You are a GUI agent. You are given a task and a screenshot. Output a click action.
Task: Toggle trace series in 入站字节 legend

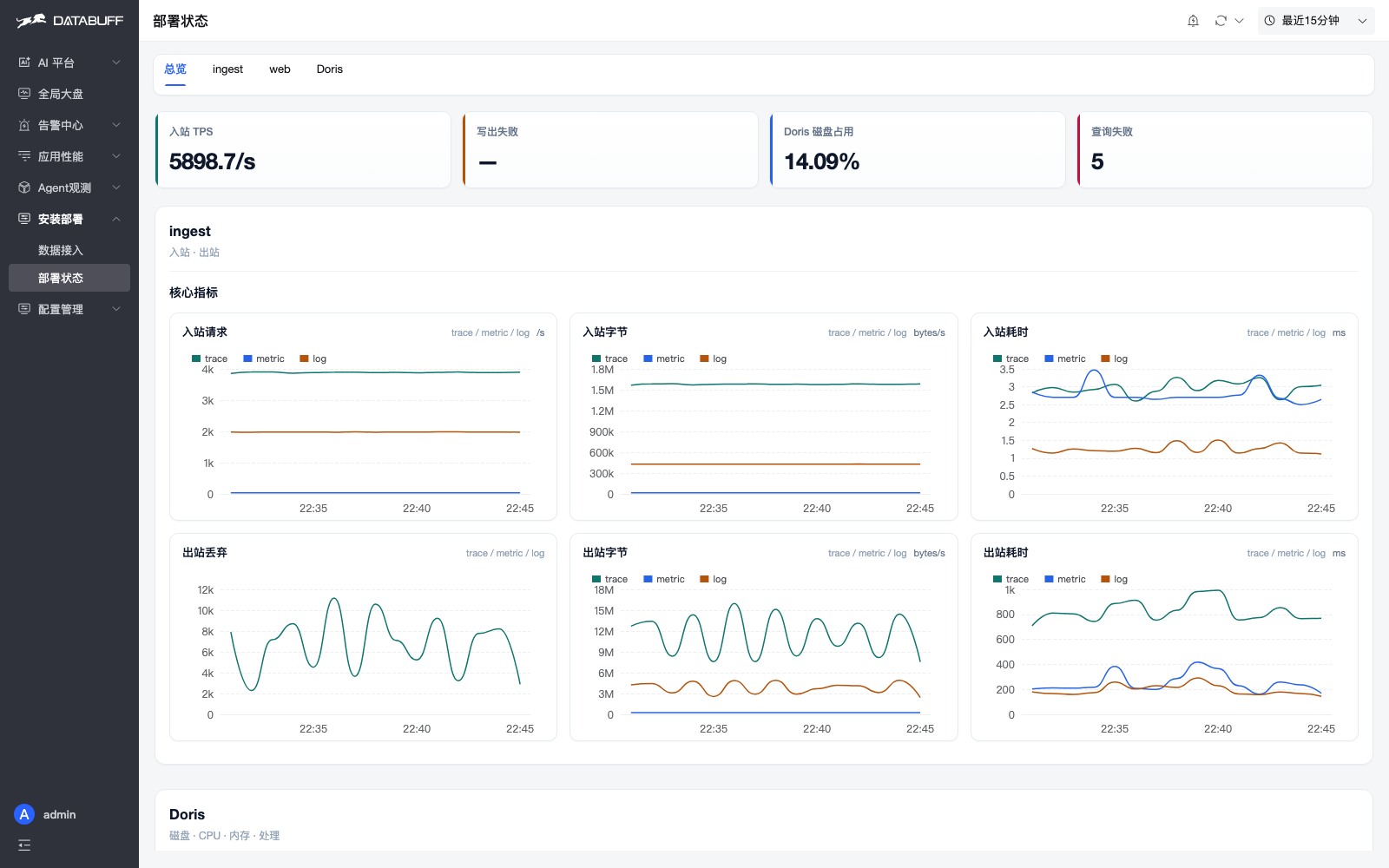tap(609, 358)
